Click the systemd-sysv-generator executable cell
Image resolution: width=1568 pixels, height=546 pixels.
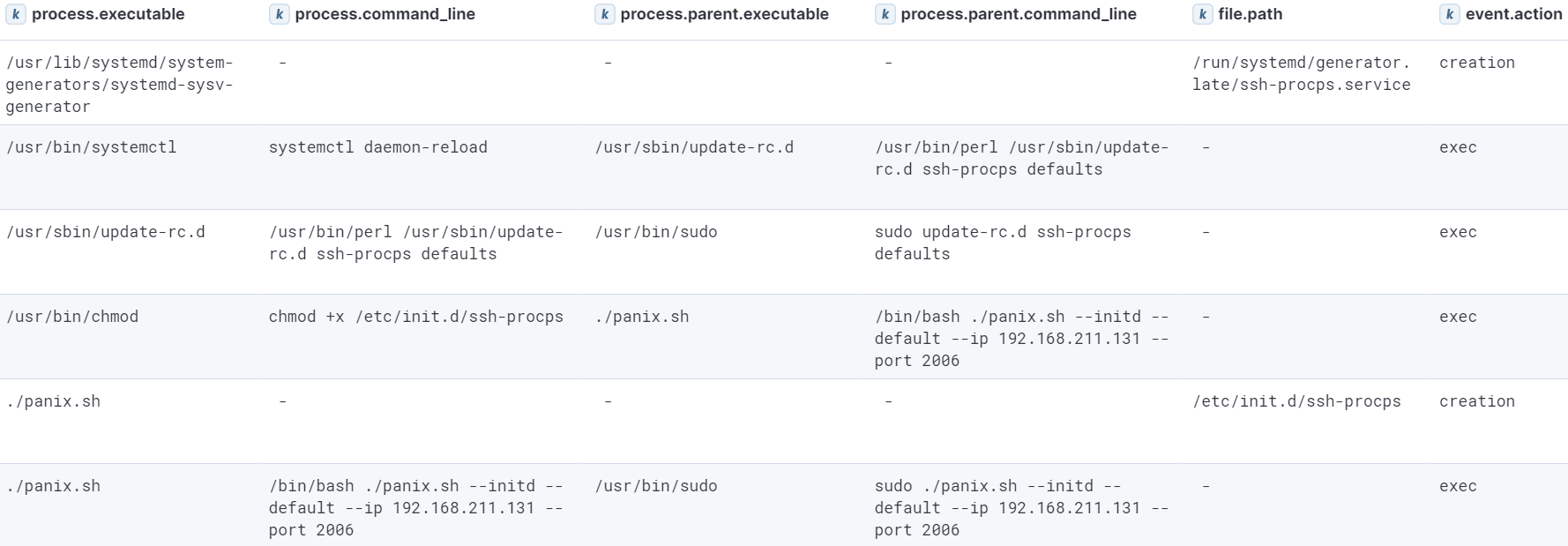[x=119, y=85]
